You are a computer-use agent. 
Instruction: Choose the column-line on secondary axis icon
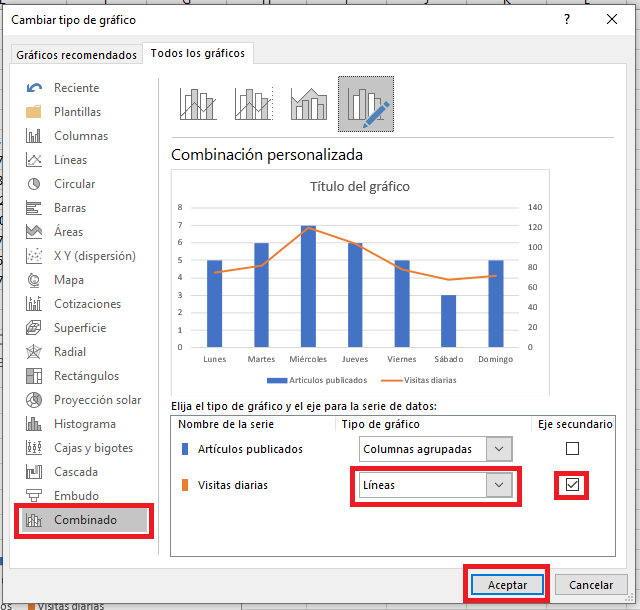(x=254, y=104)
